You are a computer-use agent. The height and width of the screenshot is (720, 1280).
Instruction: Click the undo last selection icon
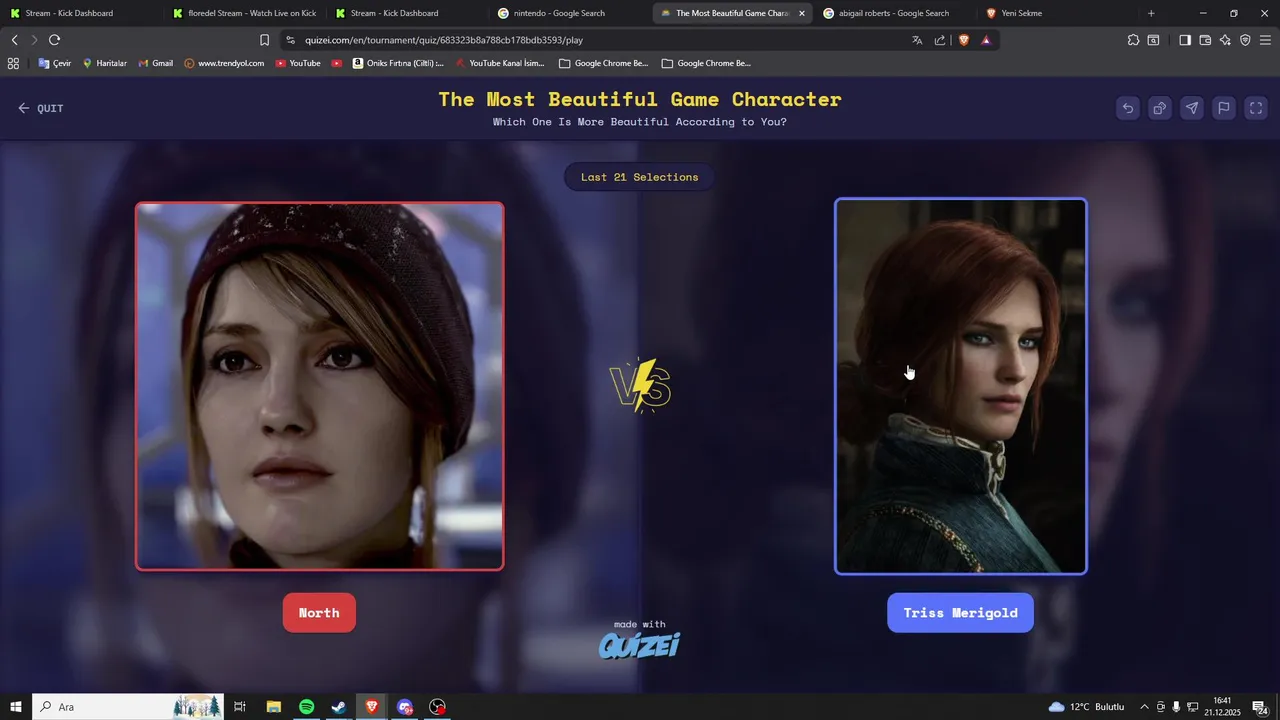pyautogui.click(x=1128, y=108)
